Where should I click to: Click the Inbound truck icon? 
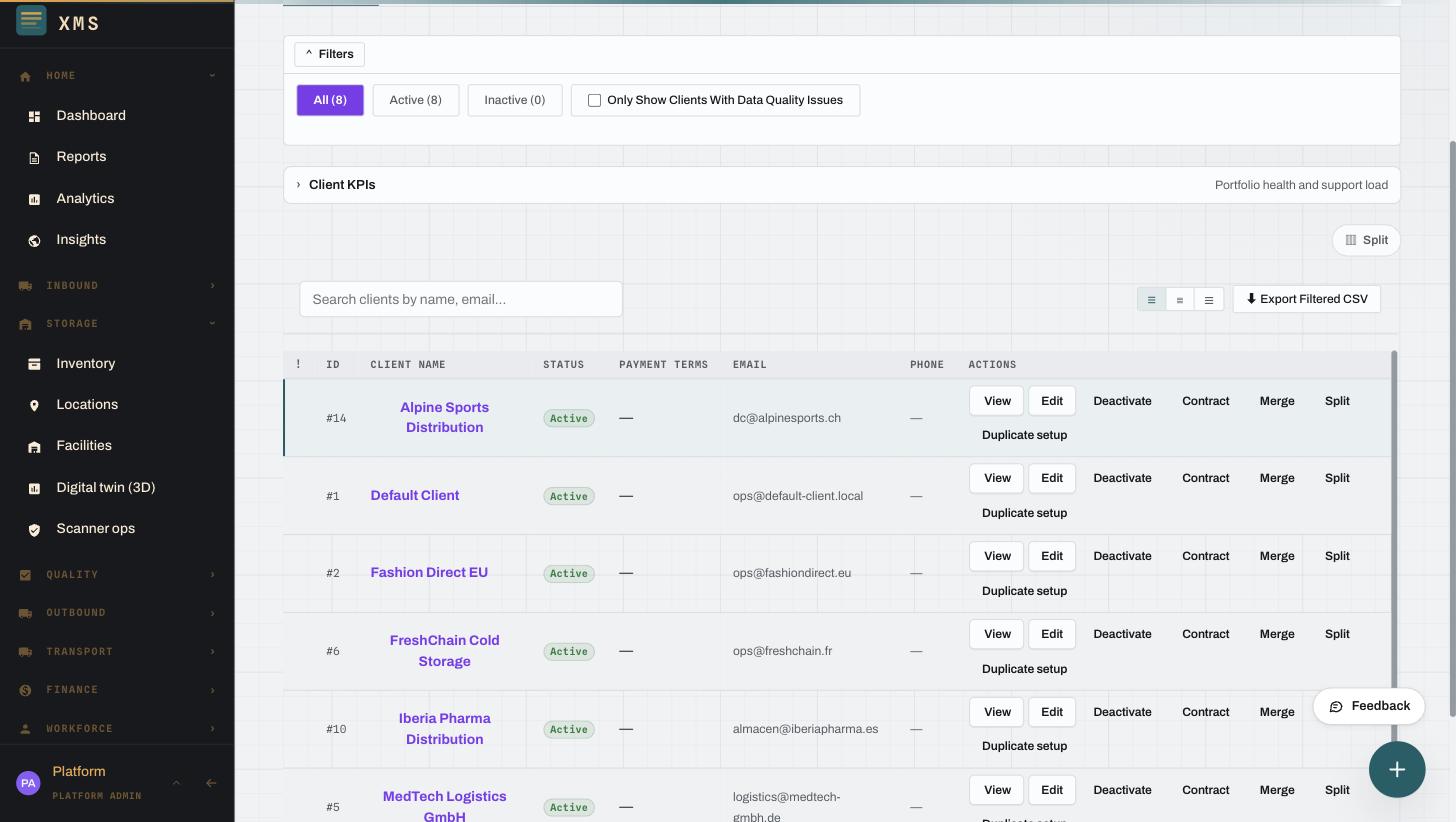click(25, 286)
